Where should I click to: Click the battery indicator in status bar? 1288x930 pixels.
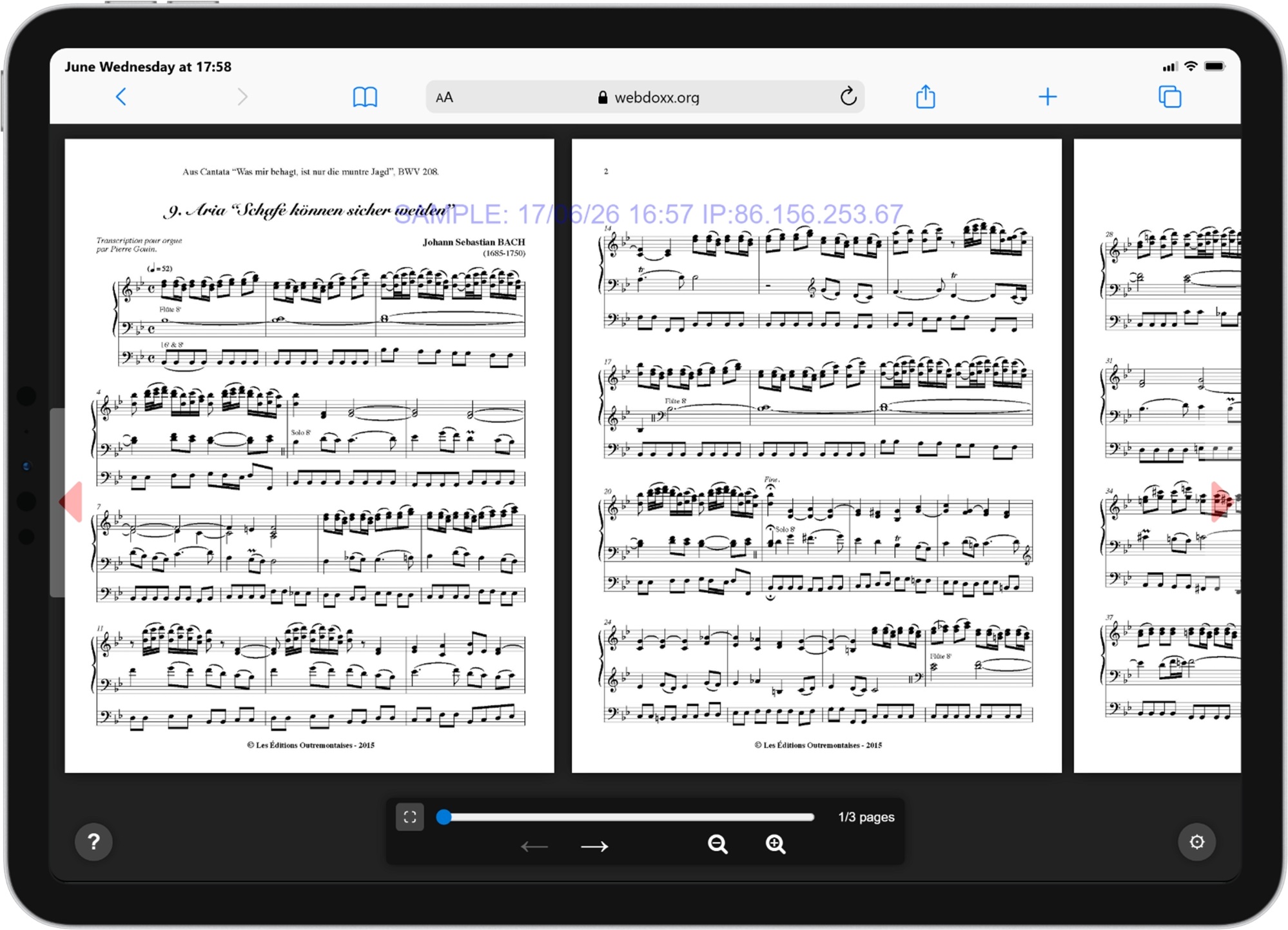coord(1215,66)
